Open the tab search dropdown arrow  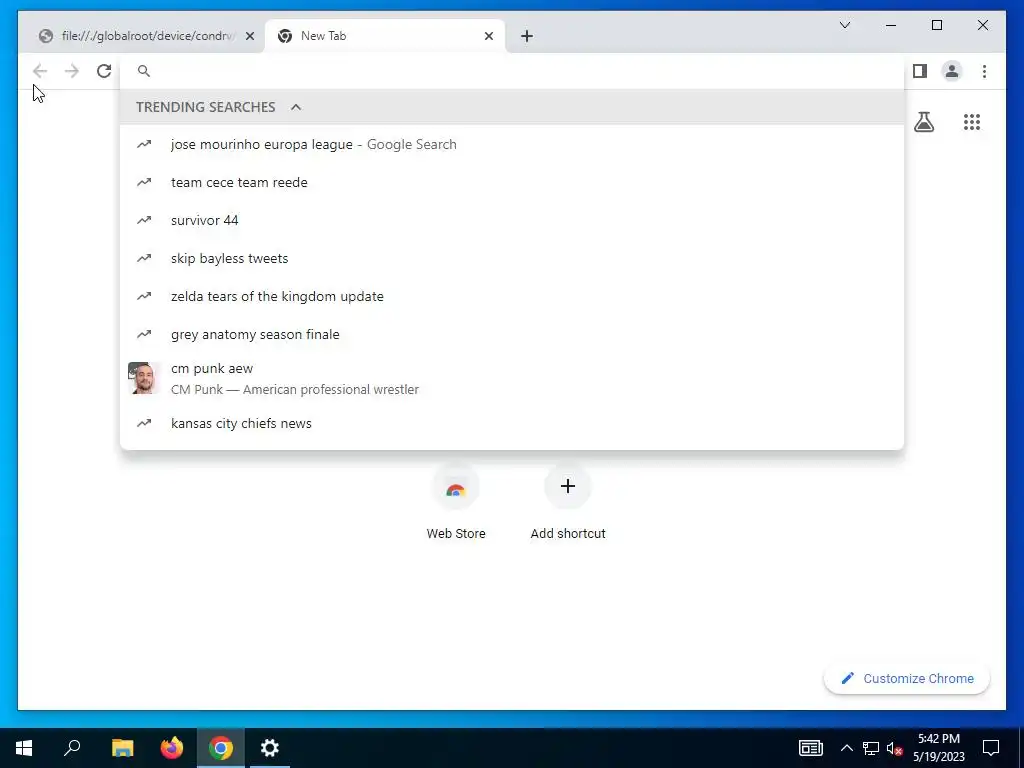click(844, 25)
